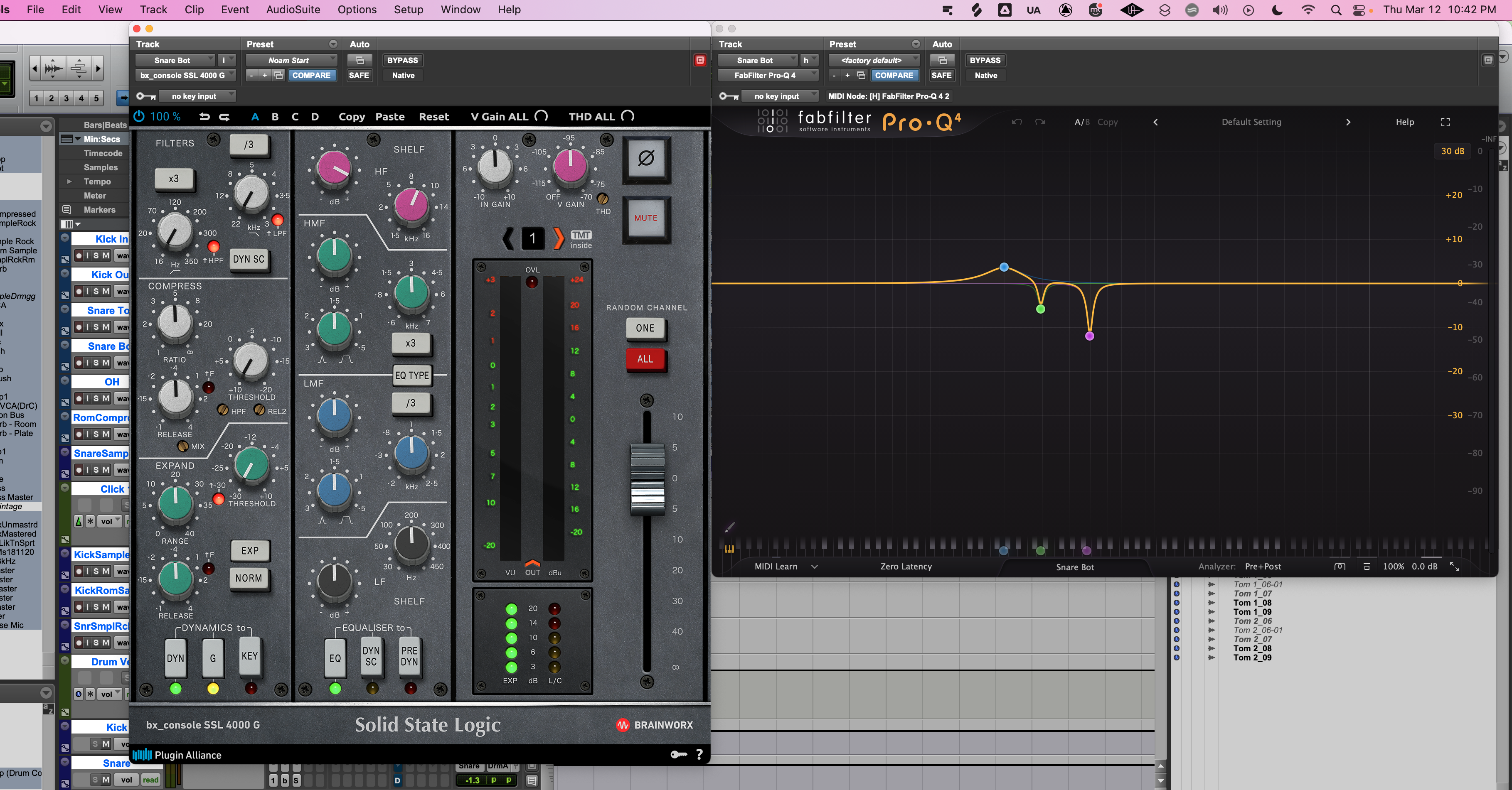Click SSL plugin automation enable icon

(359, 60)
